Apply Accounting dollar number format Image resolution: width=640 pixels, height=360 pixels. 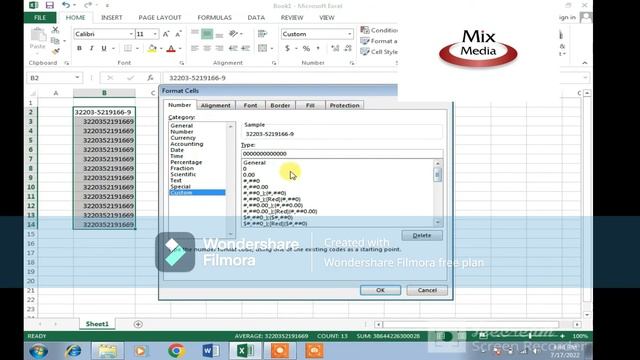tap(287, 49)
